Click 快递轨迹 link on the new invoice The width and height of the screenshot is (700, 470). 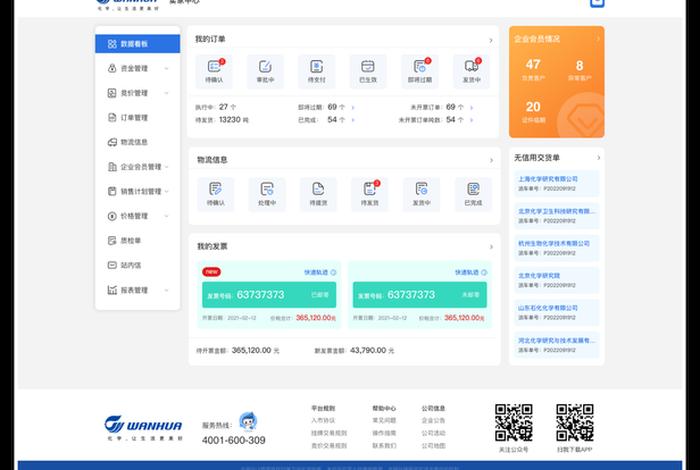319,272
